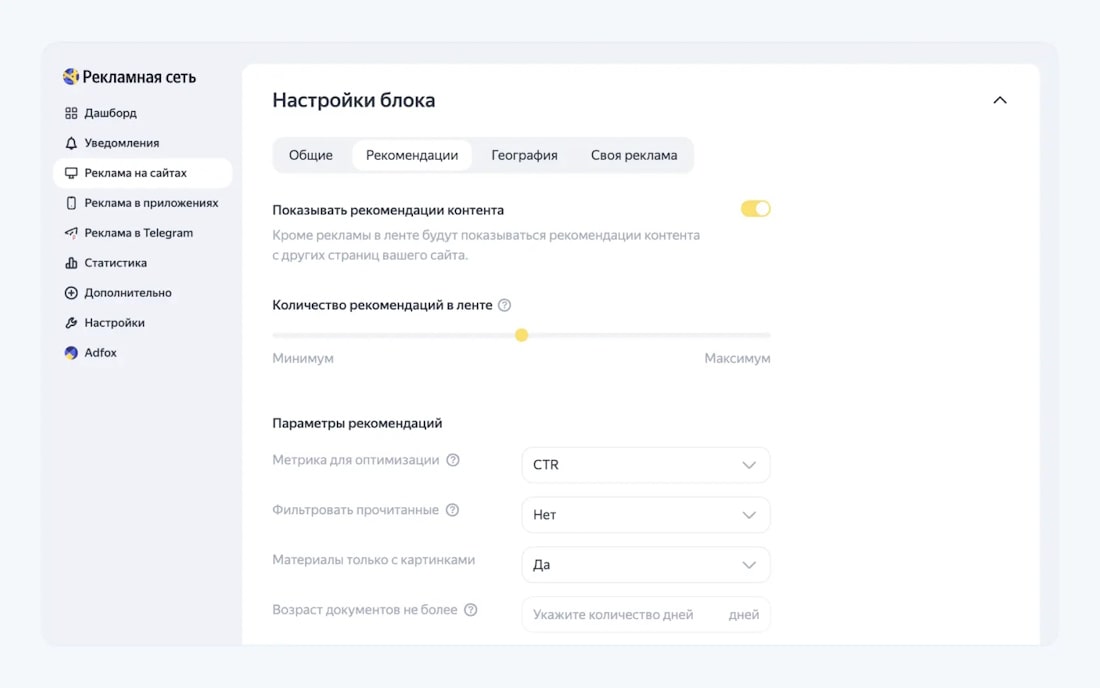The image size is (1100, 688).
Task: Click the Статистика chart icon
Action: pos(71,263)
